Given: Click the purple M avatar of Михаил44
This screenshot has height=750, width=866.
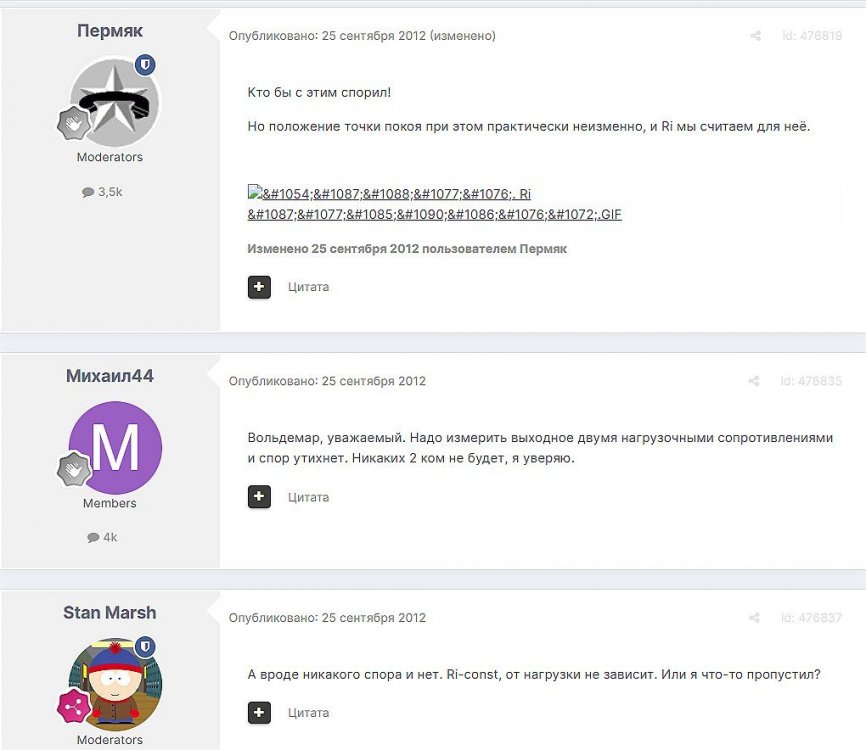Looking at the screenshot, I should click(x=115, y=447).
